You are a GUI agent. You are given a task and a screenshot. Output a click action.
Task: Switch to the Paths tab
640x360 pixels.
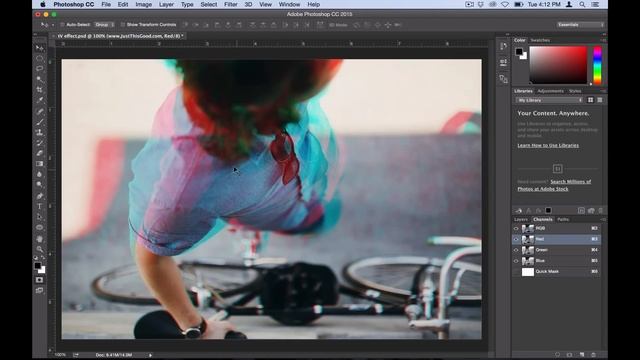pyautogui.click(x=563, y=220)
